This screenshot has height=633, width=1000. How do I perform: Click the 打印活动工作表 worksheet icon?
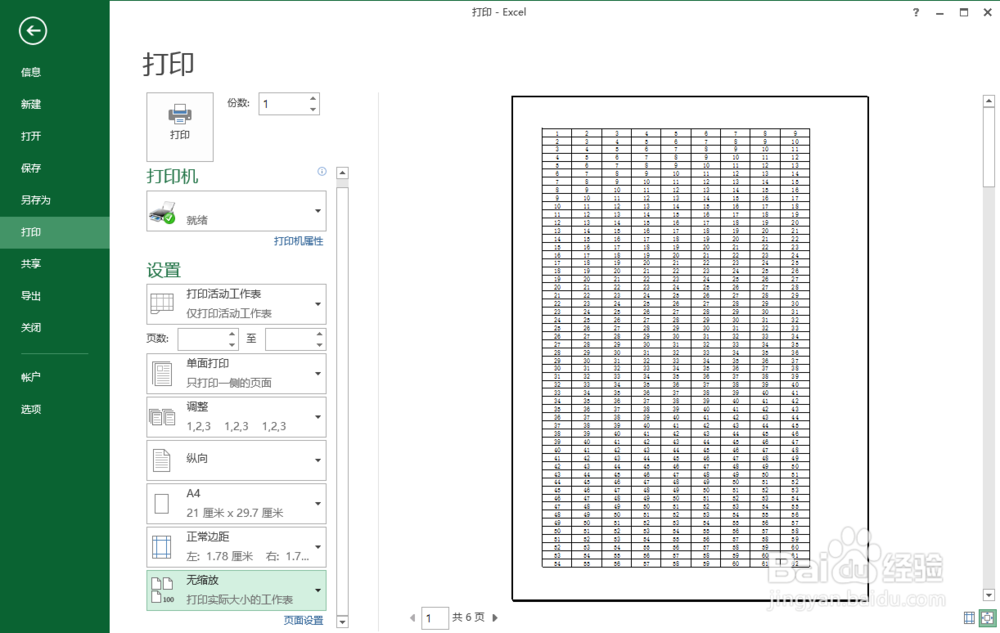[163, 303]
